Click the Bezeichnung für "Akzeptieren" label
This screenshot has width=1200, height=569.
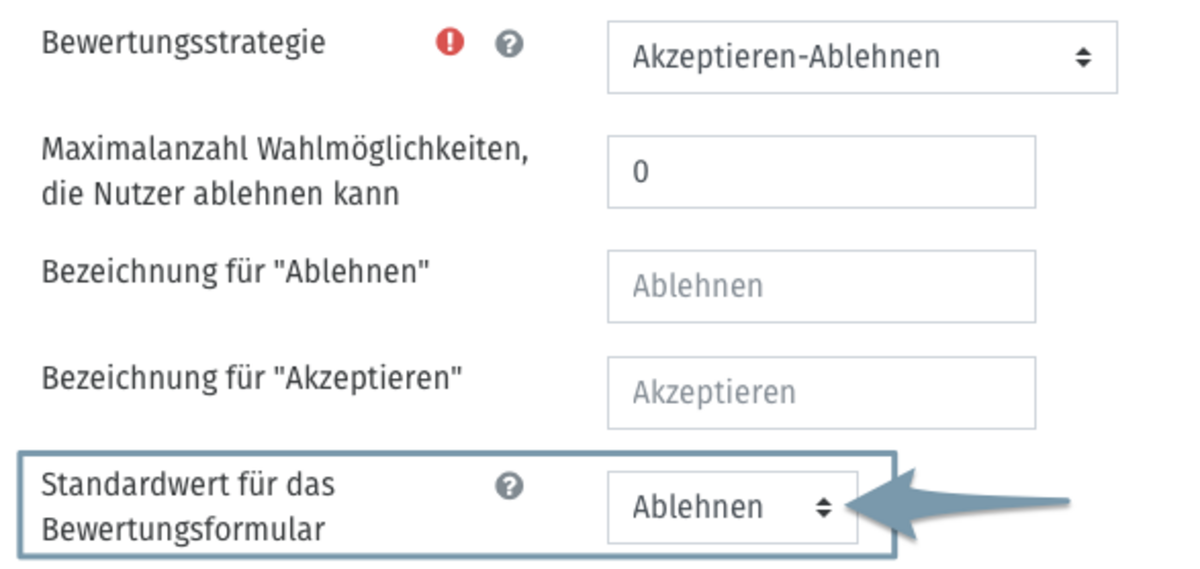tap(253, 378)
